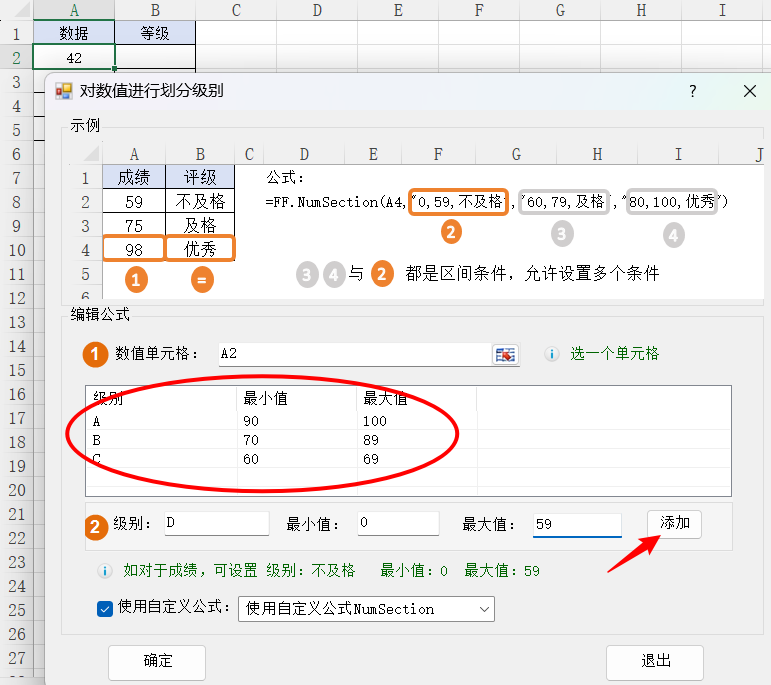Image resolution: width=771 pixels, height=685 pixels.
Task: Click the 最小值 column header in list
Action: (296, 398)
